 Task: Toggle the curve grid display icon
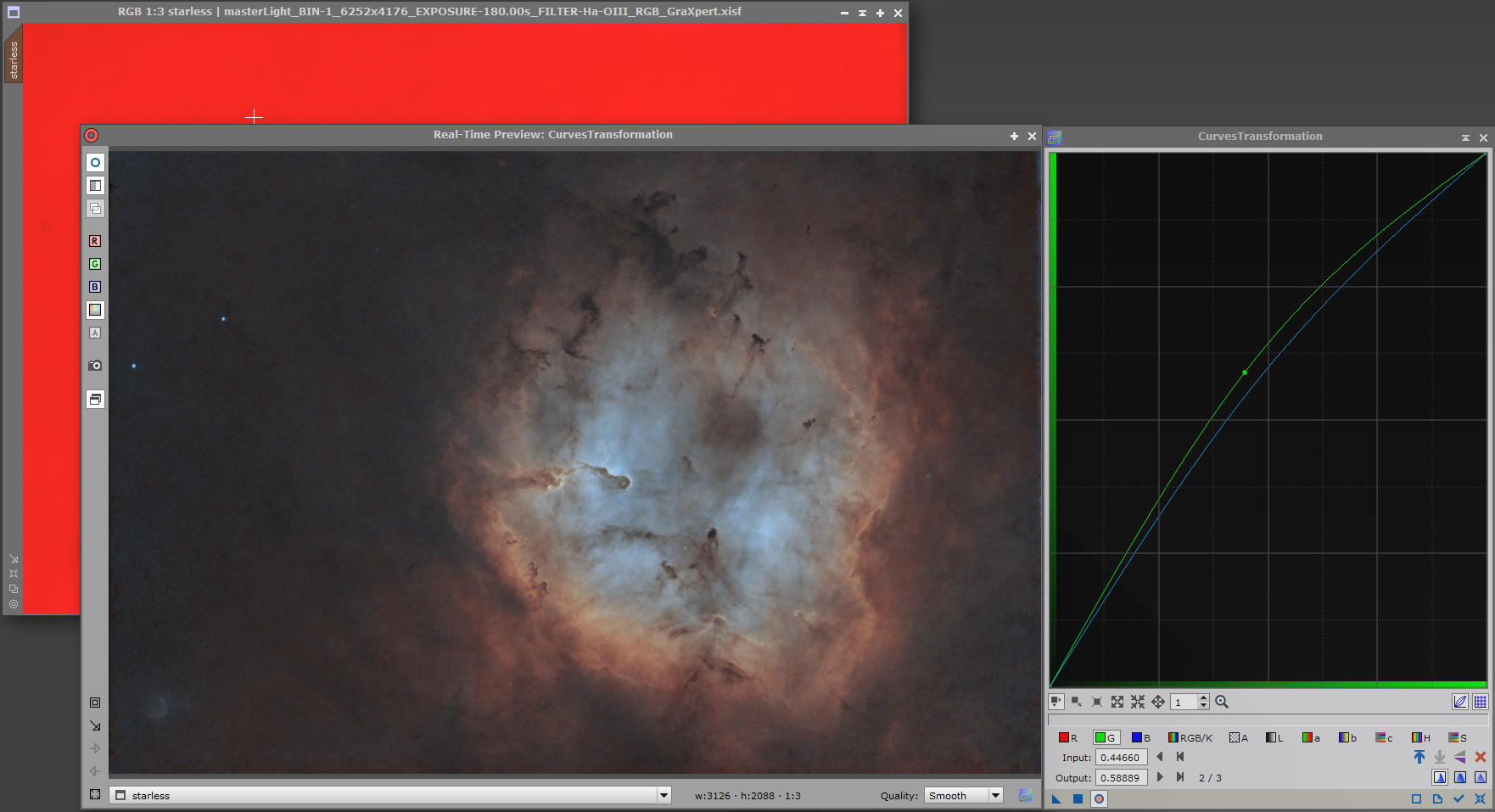click(x=1481, y=702)
